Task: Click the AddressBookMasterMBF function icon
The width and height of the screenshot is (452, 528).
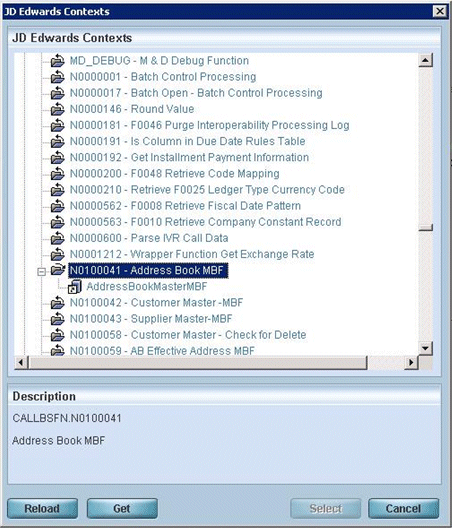Action: click(75, 287)
